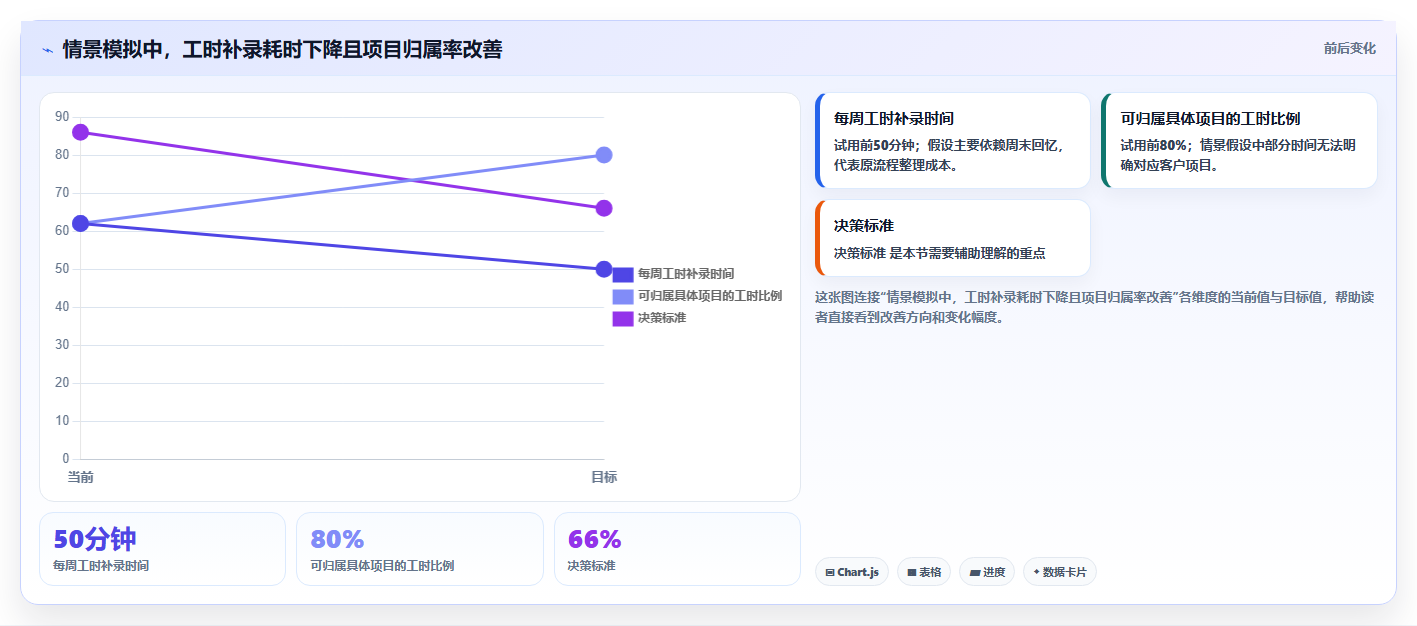Toggle 决策标准 legend color box
1417x626 pixels.
(x=623, y=318)
